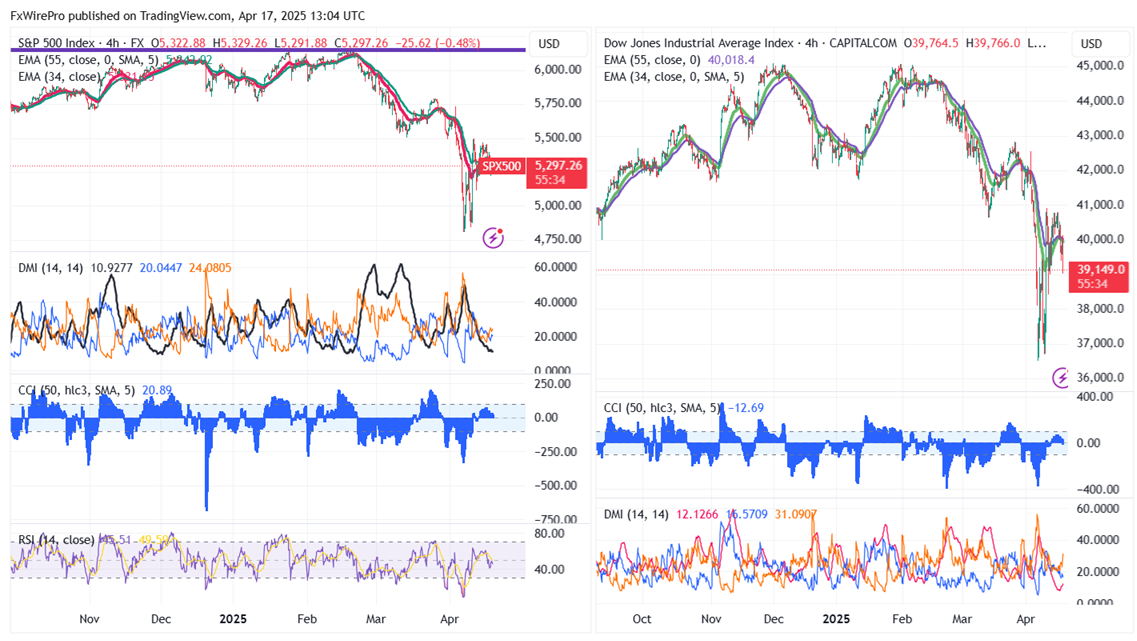The image size is (1137, 641).
Task: Click EMA (34, close, 0, SMA, 5) on Dow chart
Action: pos(674,76)
